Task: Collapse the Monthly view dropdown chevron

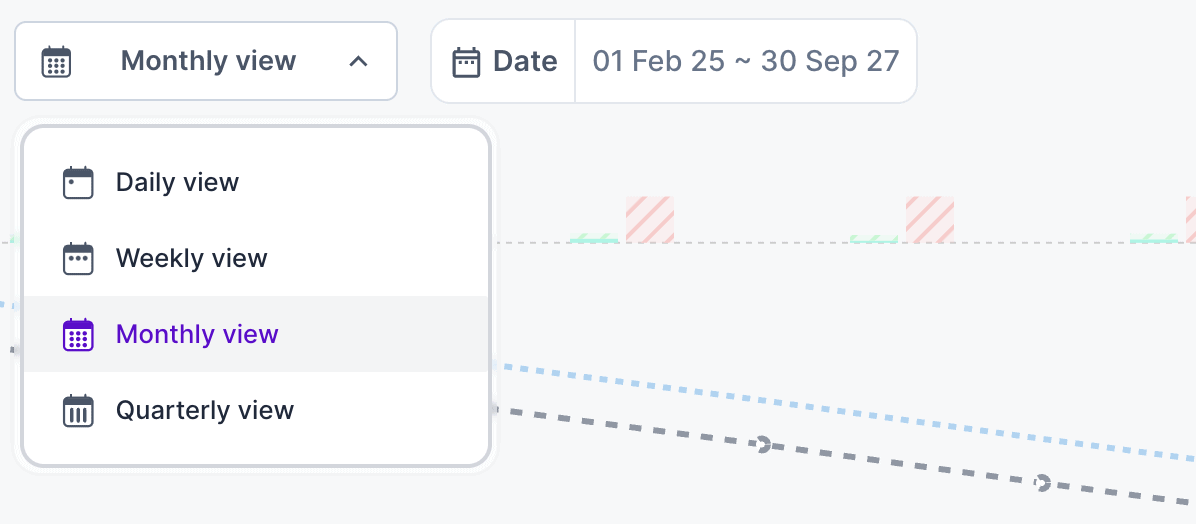Action: (358, 61)
